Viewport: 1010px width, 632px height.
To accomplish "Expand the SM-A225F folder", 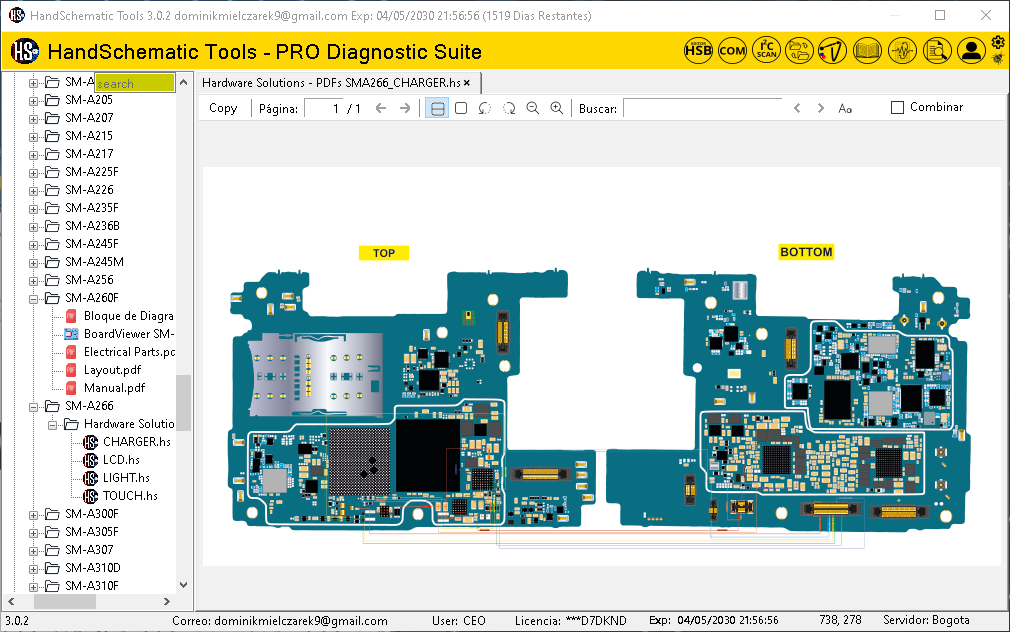I will pyautogui.click(x=33, y=173).
